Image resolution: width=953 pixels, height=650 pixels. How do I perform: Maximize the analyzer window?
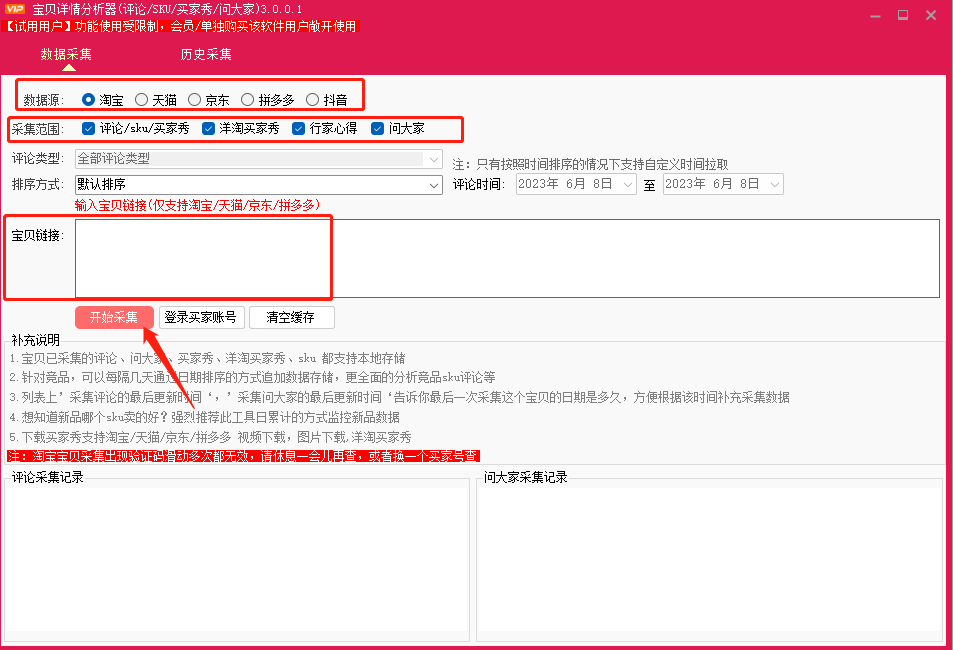point(903,15)
